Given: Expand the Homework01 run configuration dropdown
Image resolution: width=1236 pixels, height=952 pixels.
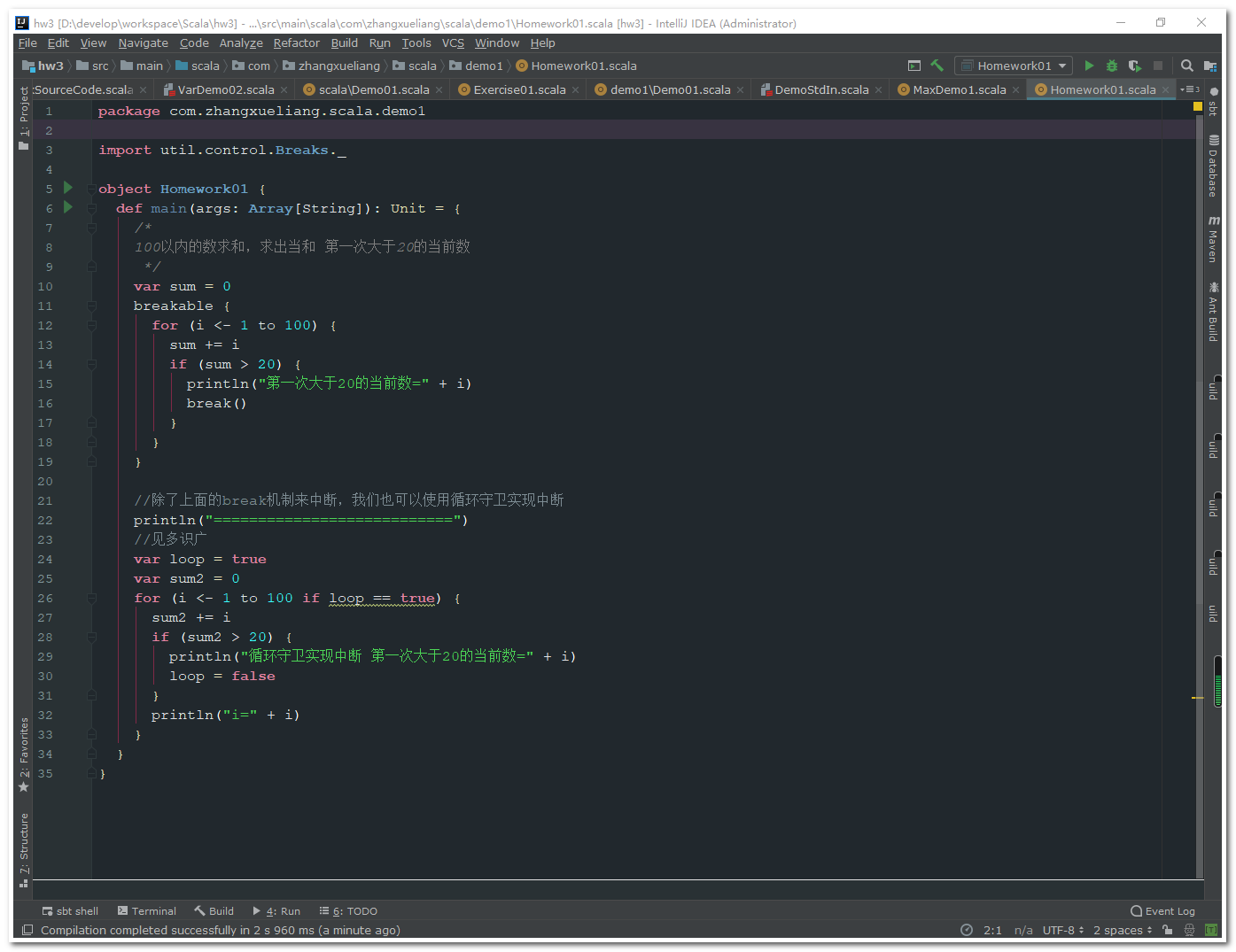Looking at the screenshot, I should click(1014, 66).
